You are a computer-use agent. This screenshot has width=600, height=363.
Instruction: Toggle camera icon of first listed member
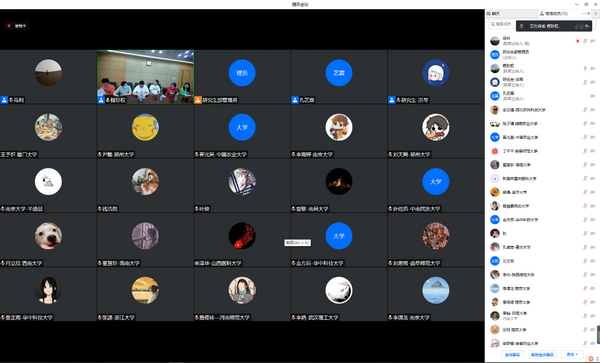click(x=593, y=41)
